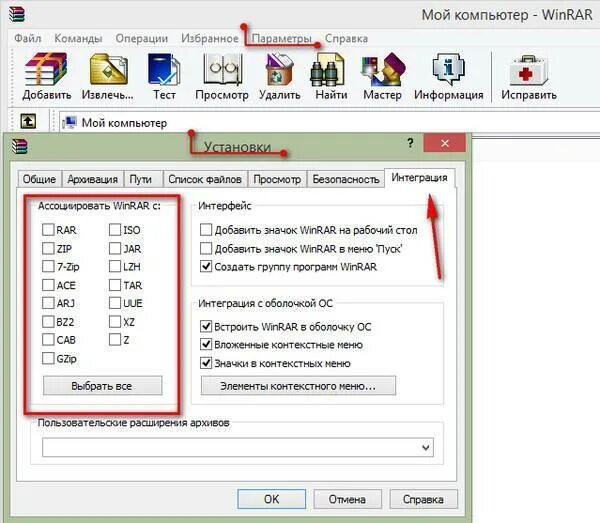This screenshot has width=600, height=523.
Task: Toggle the ACE checkbox
Action: click(x=48, y=285)
